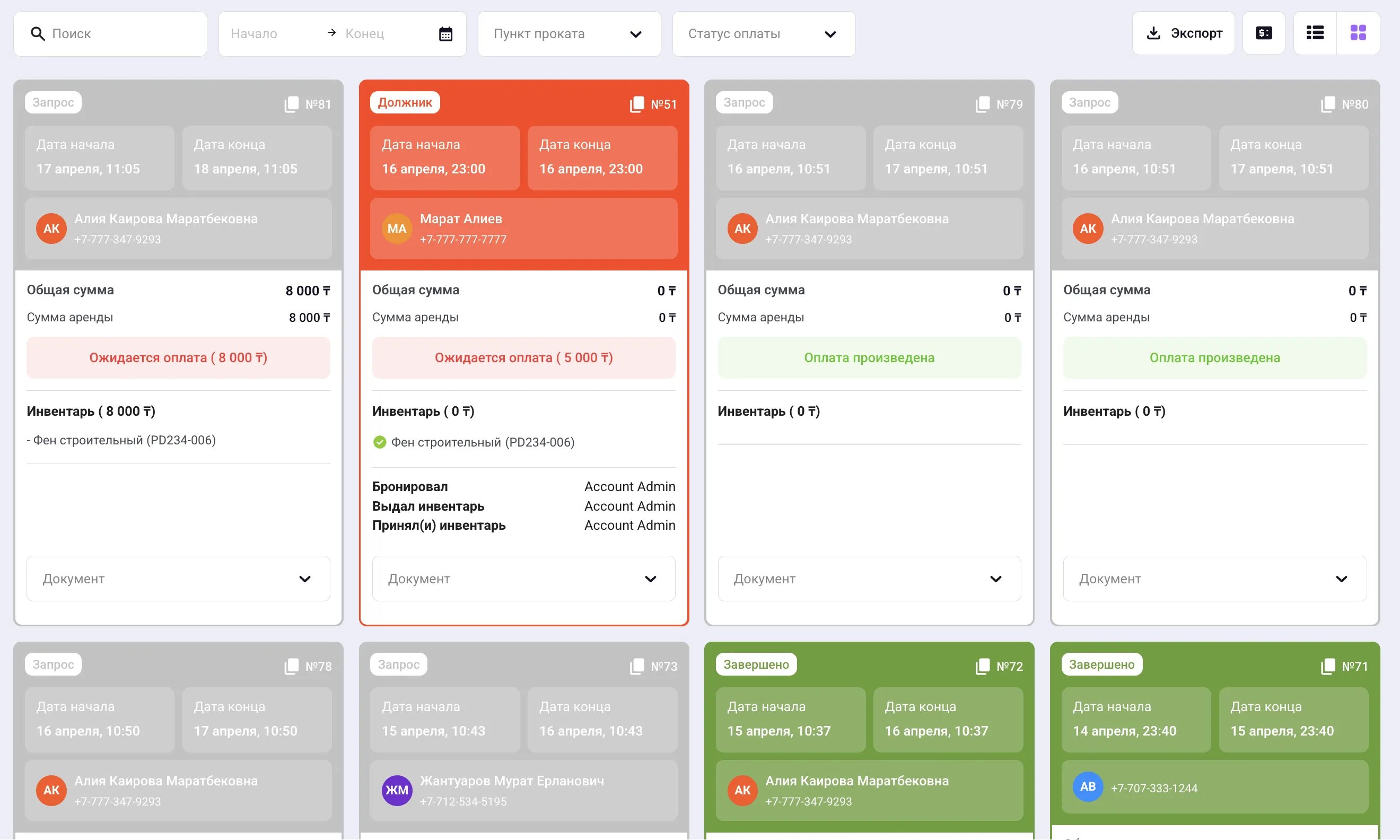
Task: Click inventory item on order №81
Action: pyautogui.click(x=121, y=440)
